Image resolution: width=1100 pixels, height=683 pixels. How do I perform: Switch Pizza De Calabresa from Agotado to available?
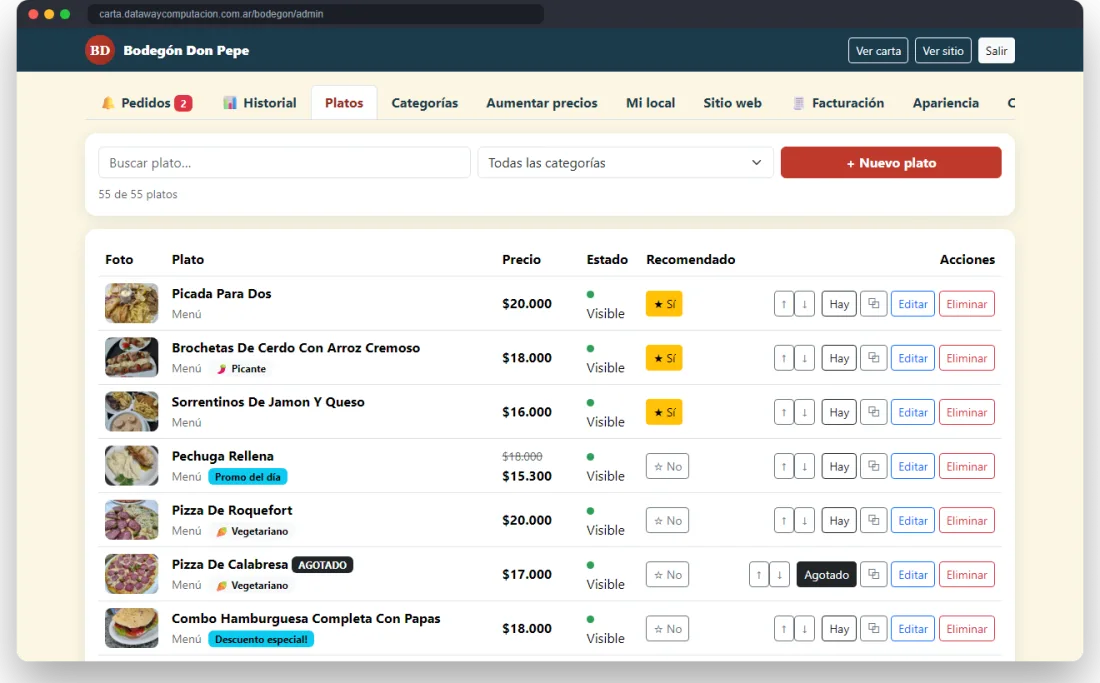826,575
